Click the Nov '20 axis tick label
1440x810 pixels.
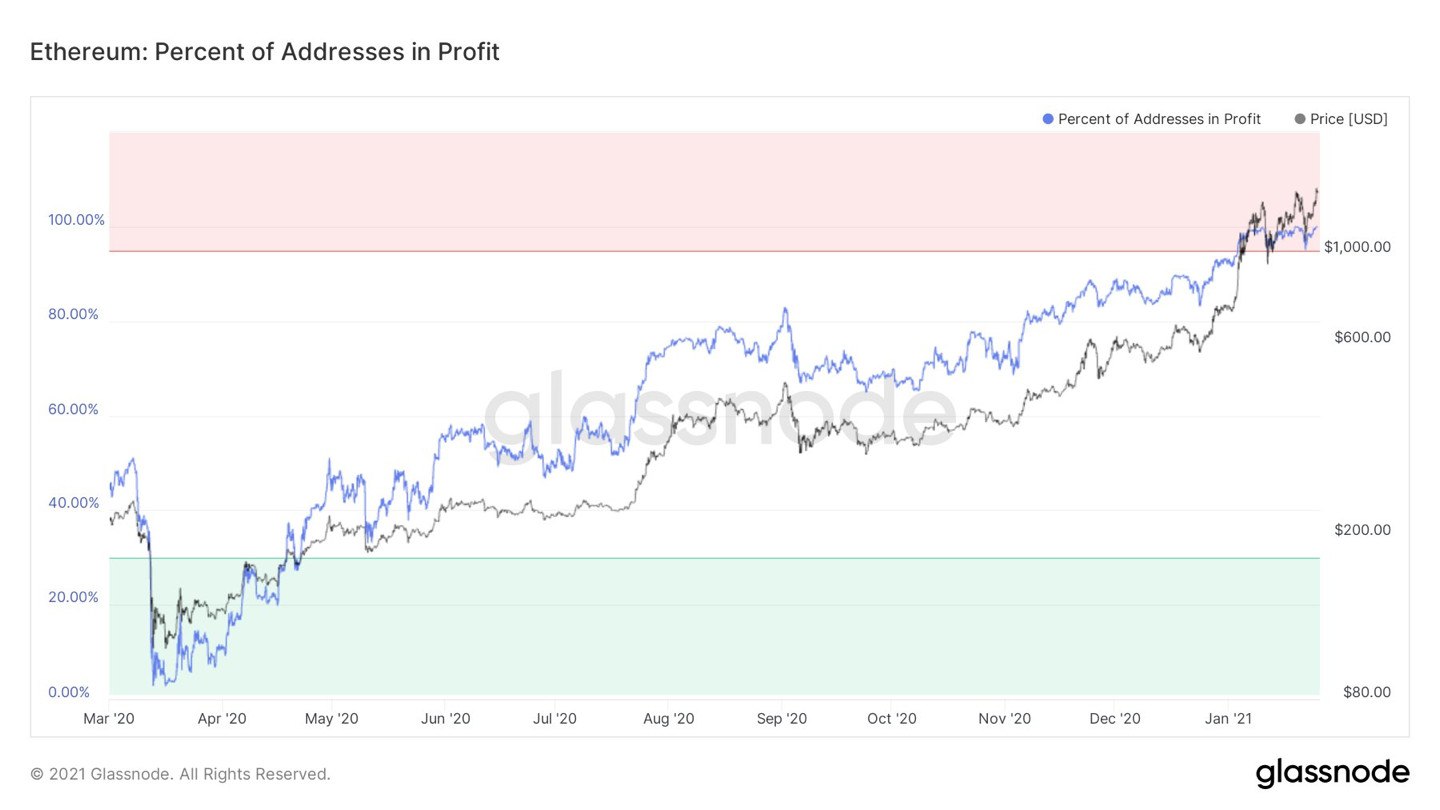tap(1004, 719)
